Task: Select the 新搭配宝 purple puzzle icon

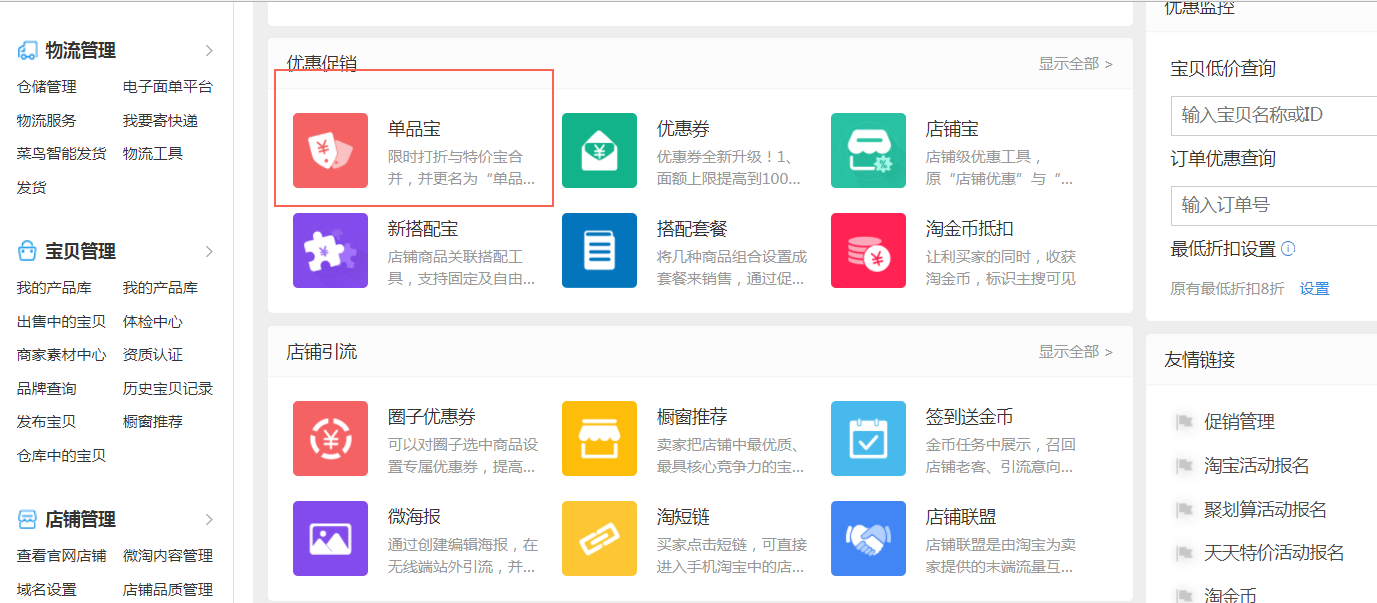Action: tap(330, 250)
